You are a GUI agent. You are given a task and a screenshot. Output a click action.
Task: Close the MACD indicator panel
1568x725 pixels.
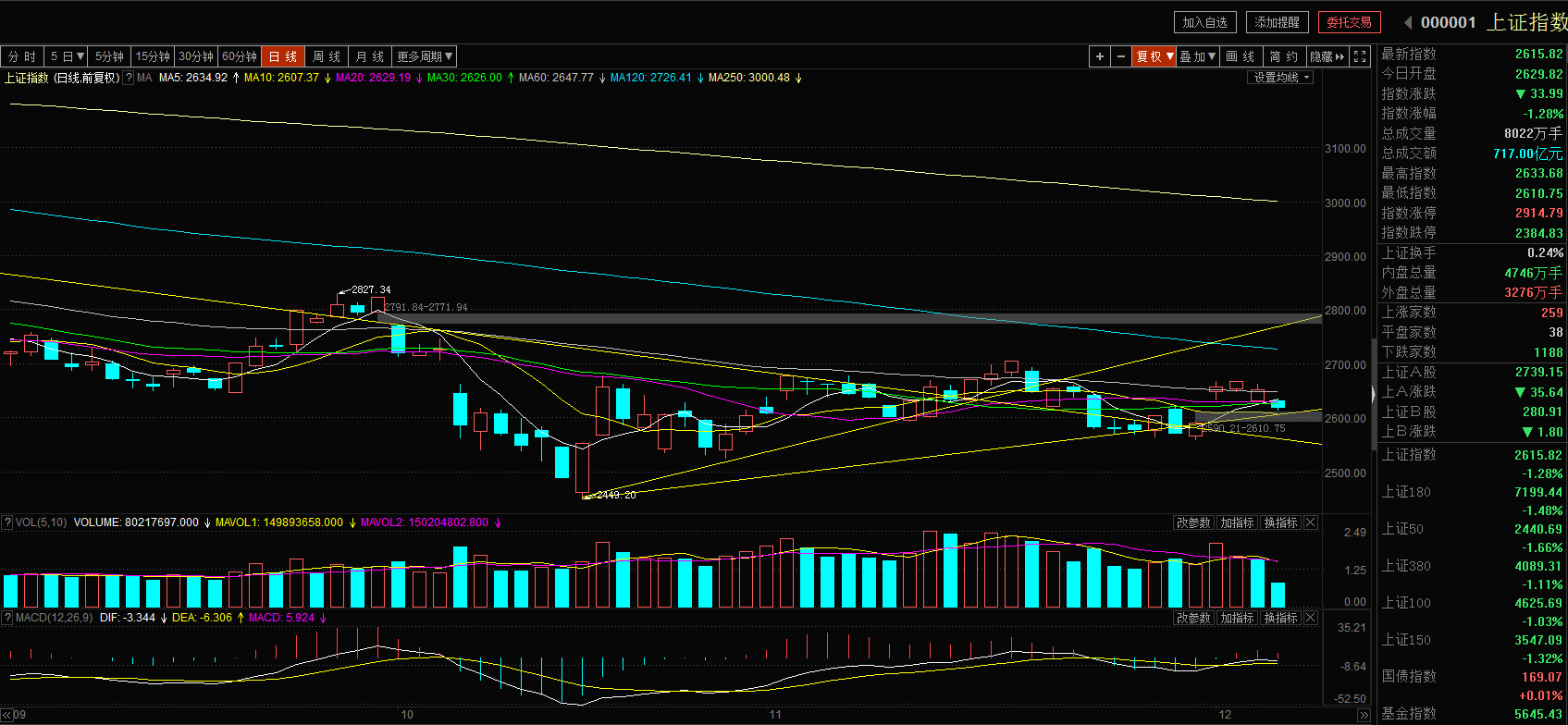point(1310,618)
